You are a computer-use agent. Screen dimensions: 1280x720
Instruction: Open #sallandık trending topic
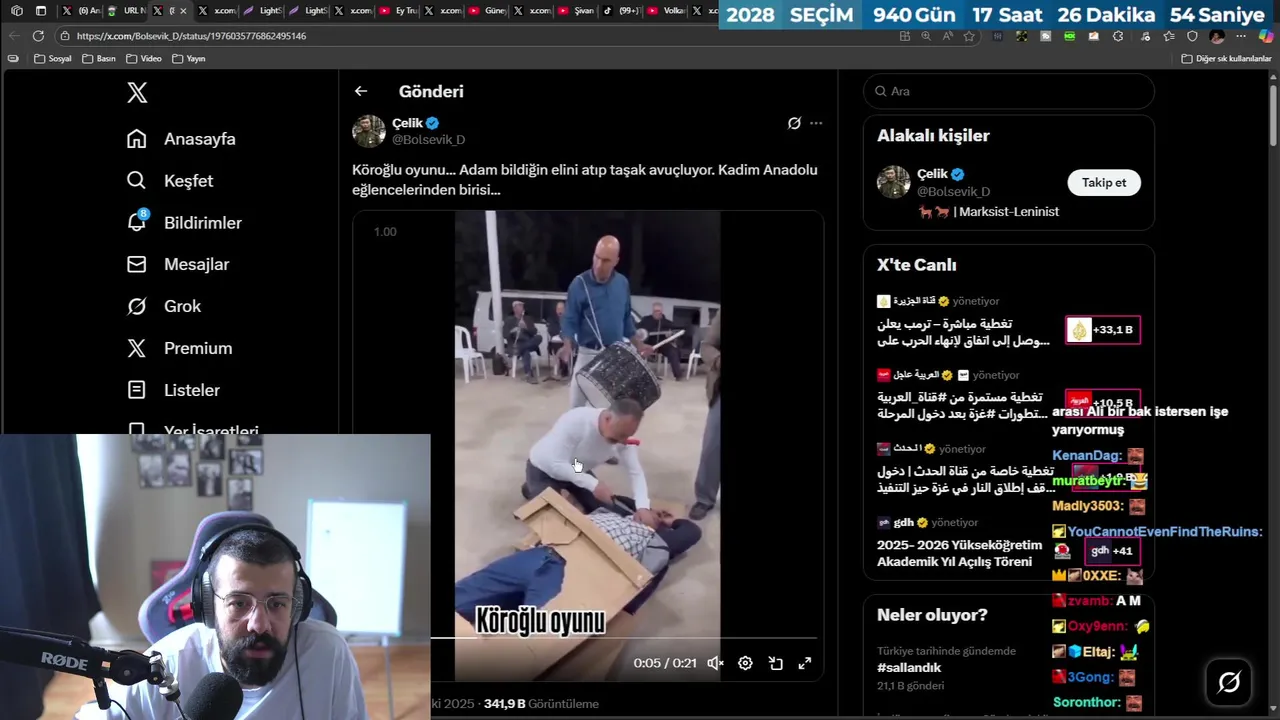909,667
